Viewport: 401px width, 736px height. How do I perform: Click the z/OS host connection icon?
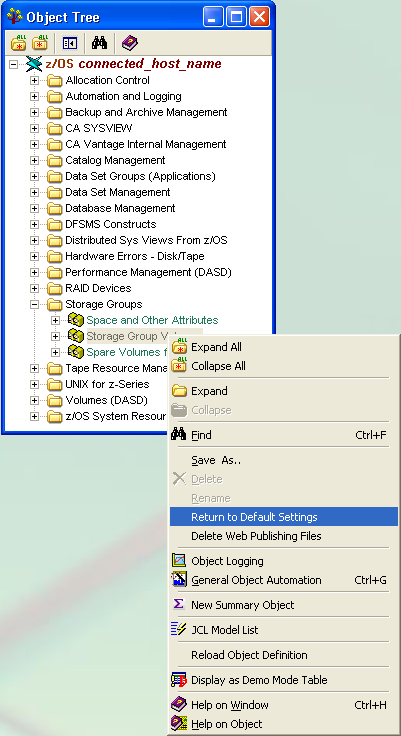tap(34, 64)
